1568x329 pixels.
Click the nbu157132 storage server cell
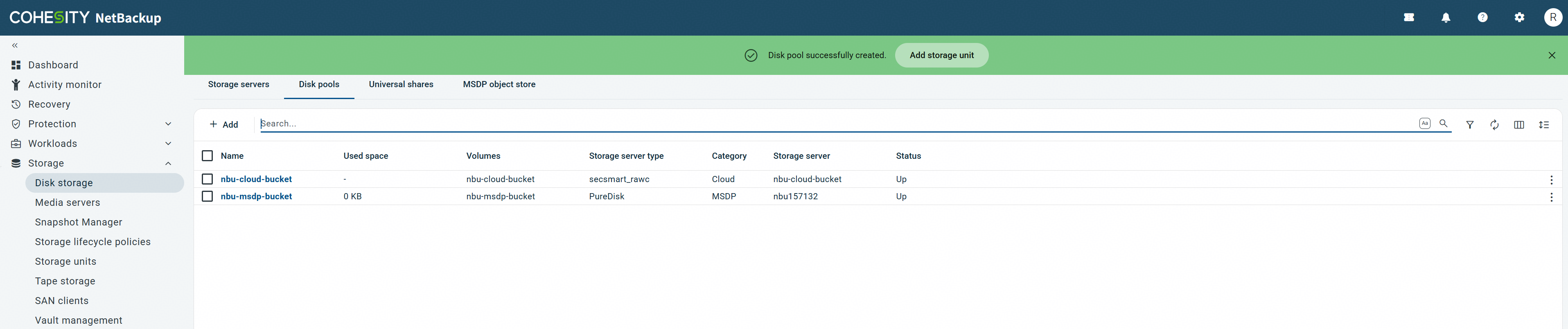796,196
